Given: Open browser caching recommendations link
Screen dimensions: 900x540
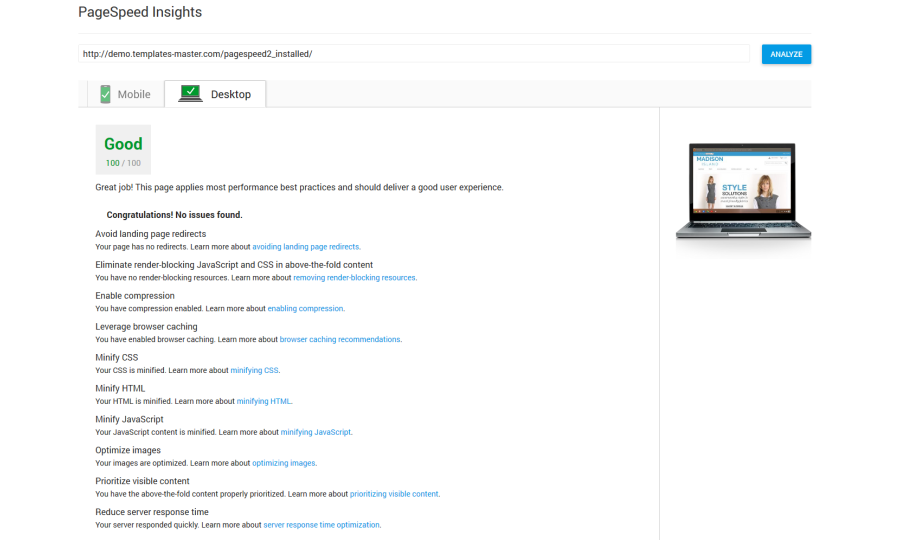Looking at the screenshot, I should 340,339.
